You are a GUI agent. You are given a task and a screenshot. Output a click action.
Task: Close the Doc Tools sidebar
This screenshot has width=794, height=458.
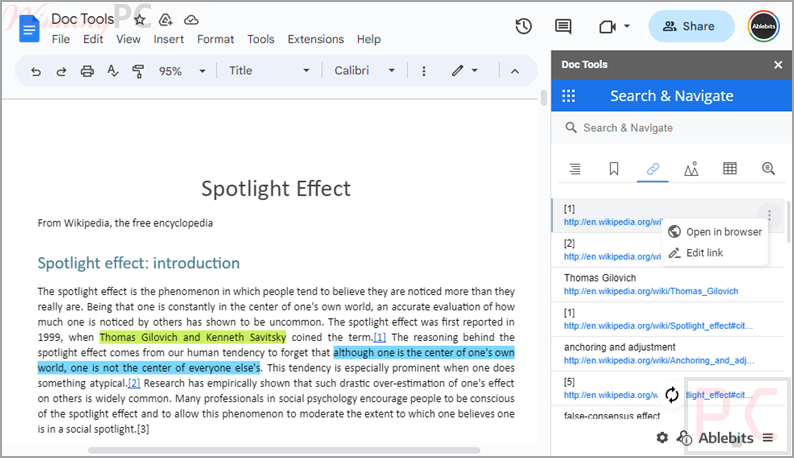click(x=778, y=64)
